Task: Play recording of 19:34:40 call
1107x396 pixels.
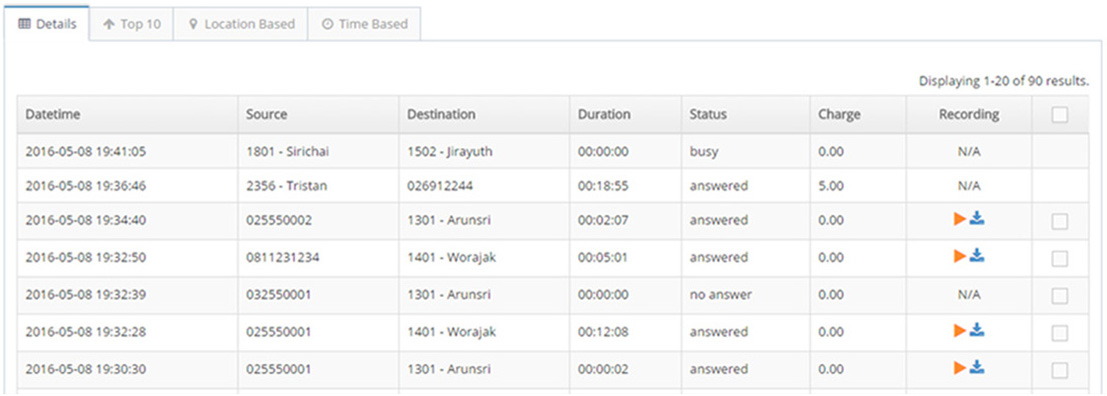Action: click(959, 219)
